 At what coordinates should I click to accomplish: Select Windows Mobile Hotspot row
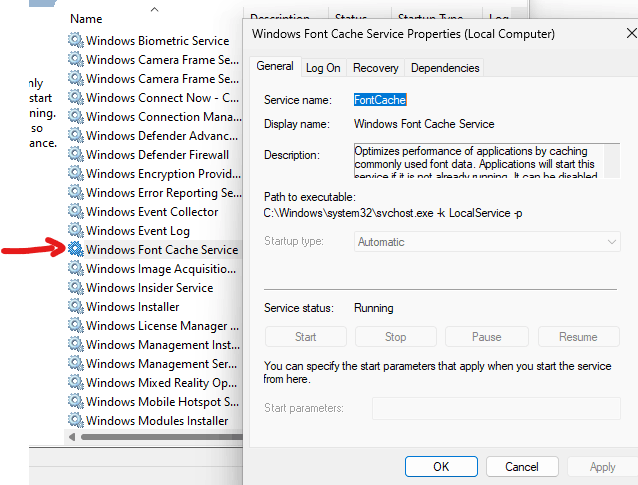(155, 401)
